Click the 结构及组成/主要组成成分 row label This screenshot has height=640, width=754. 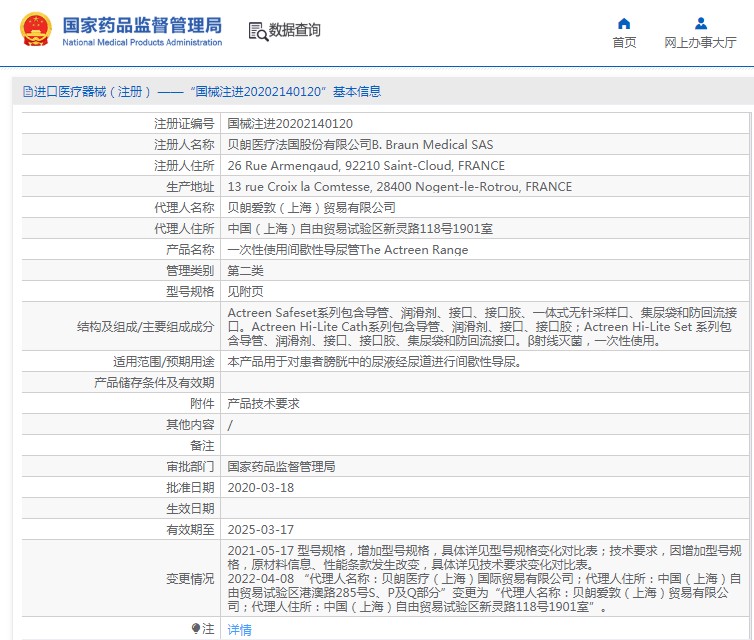pyautogui.click(x=146, y=327)
